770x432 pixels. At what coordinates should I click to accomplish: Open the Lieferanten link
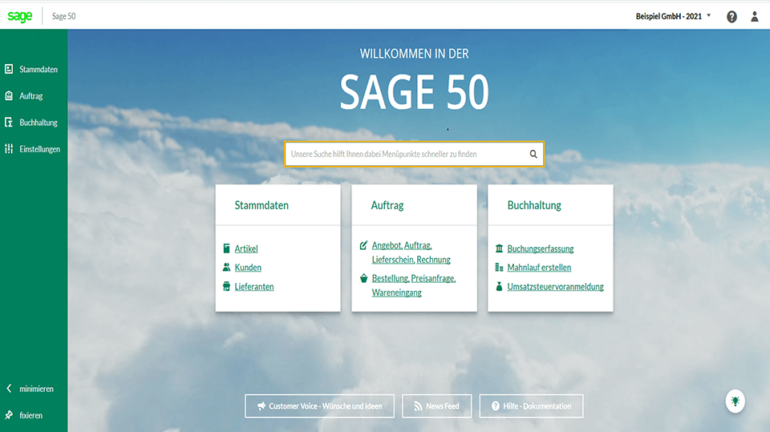click(254, 287)
